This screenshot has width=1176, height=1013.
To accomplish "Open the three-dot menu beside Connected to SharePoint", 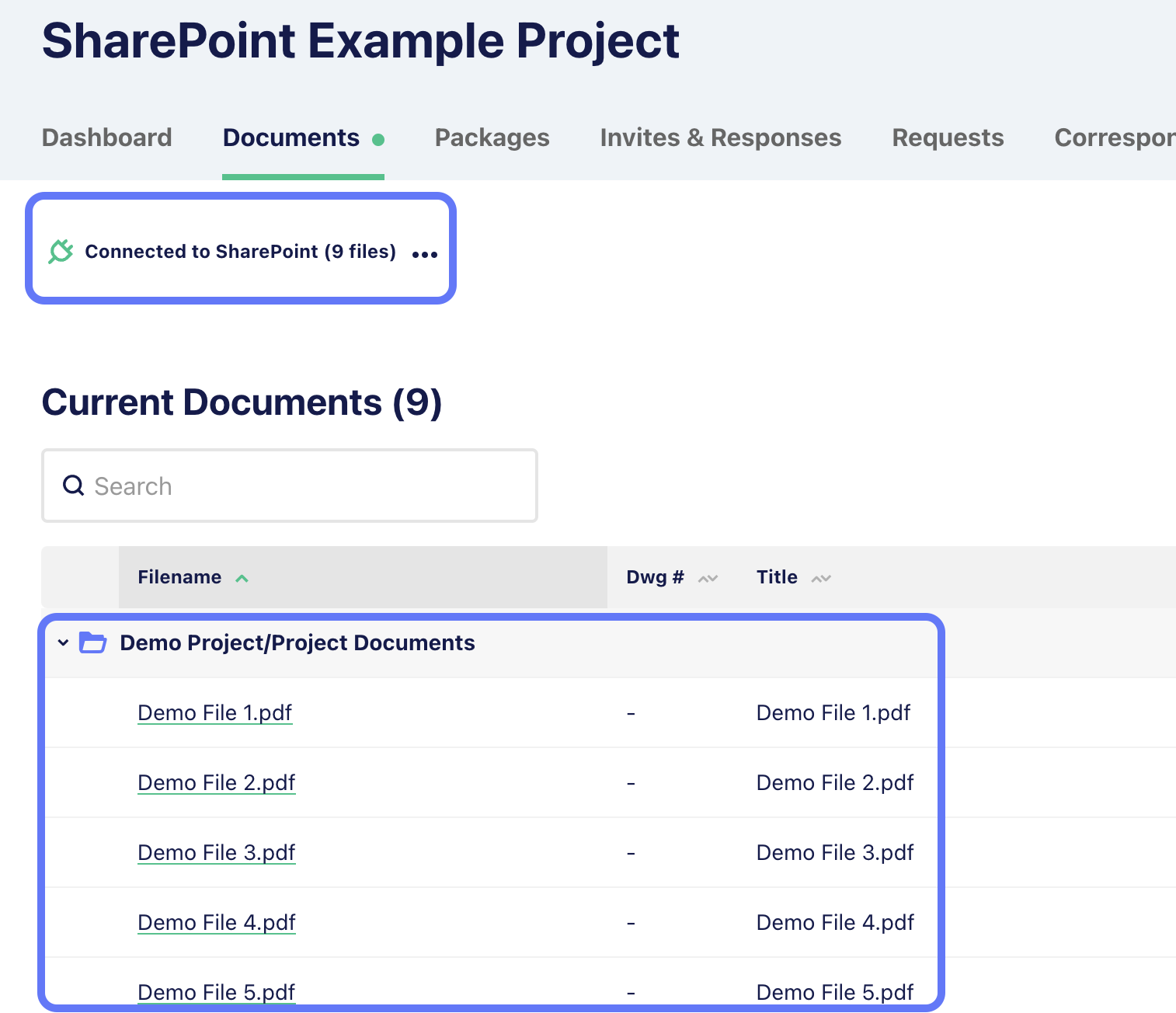I will click(425, 254).
